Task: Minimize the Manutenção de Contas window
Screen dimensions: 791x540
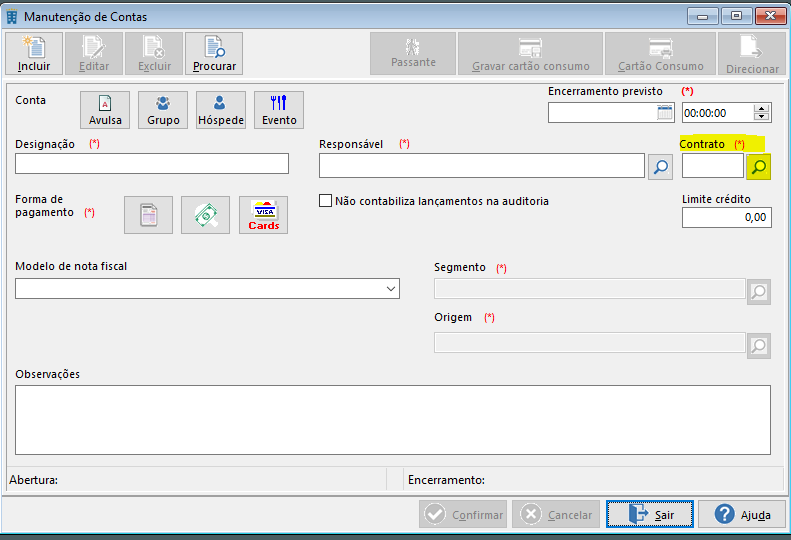Action: click(702, 16)
